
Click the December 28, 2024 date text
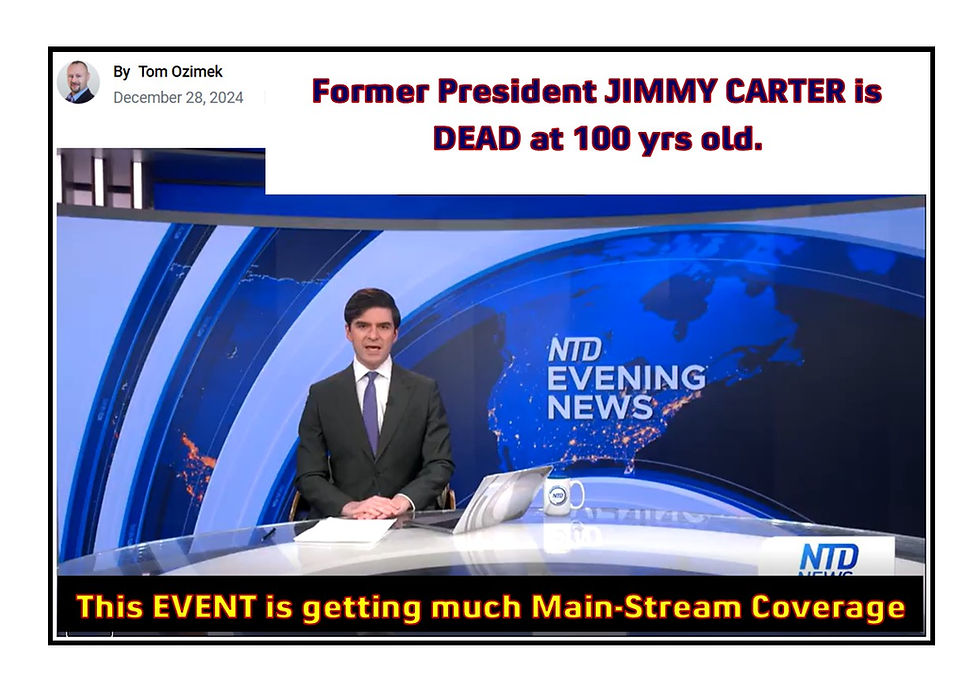tap(178, 97)
